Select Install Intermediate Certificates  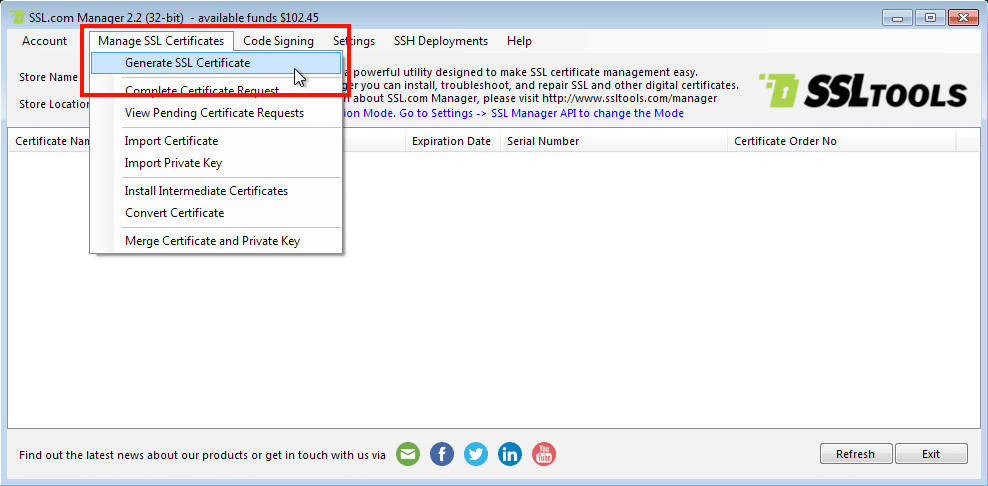point(206,191)
